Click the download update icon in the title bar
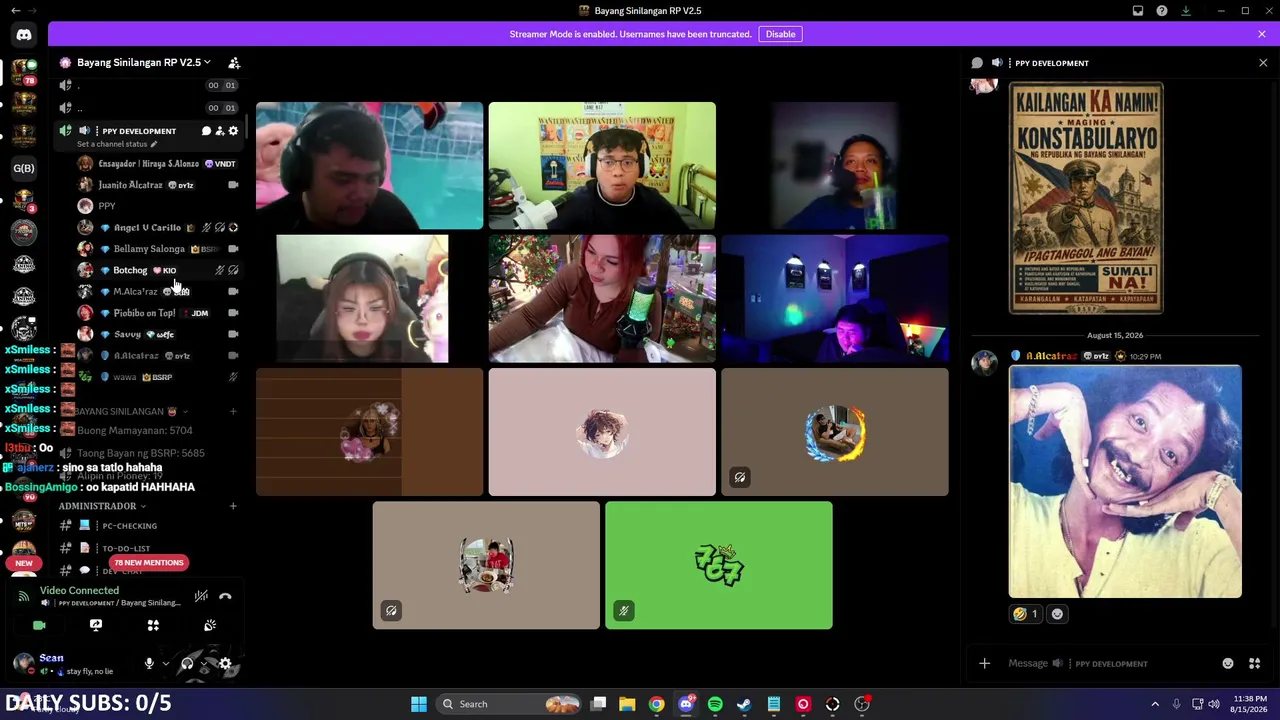The width and height of the screenshot is (1280, 720). [1186, 11]
